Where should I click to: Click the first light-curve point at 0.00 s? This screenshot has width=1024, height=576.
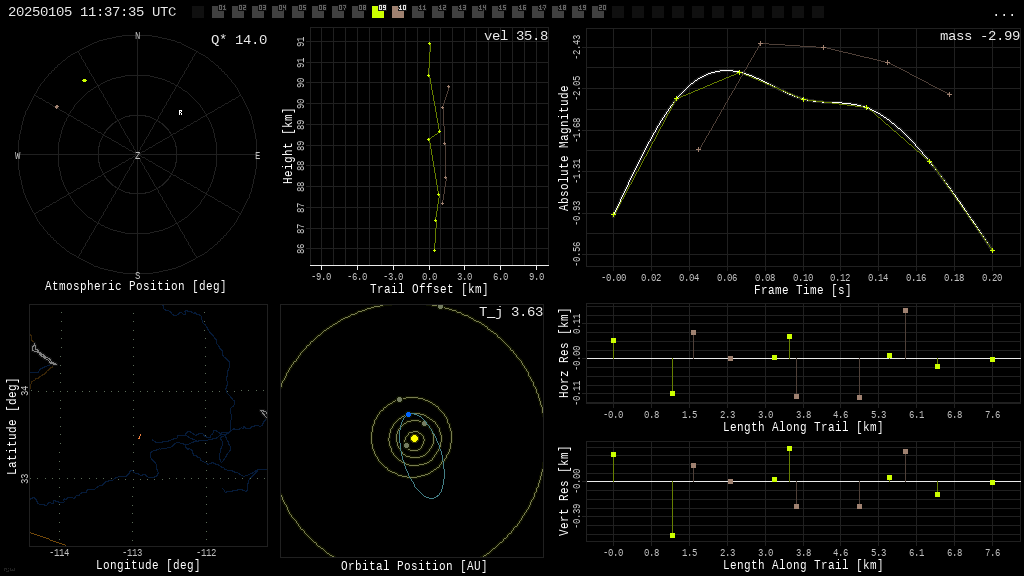[x=613, y=214]
